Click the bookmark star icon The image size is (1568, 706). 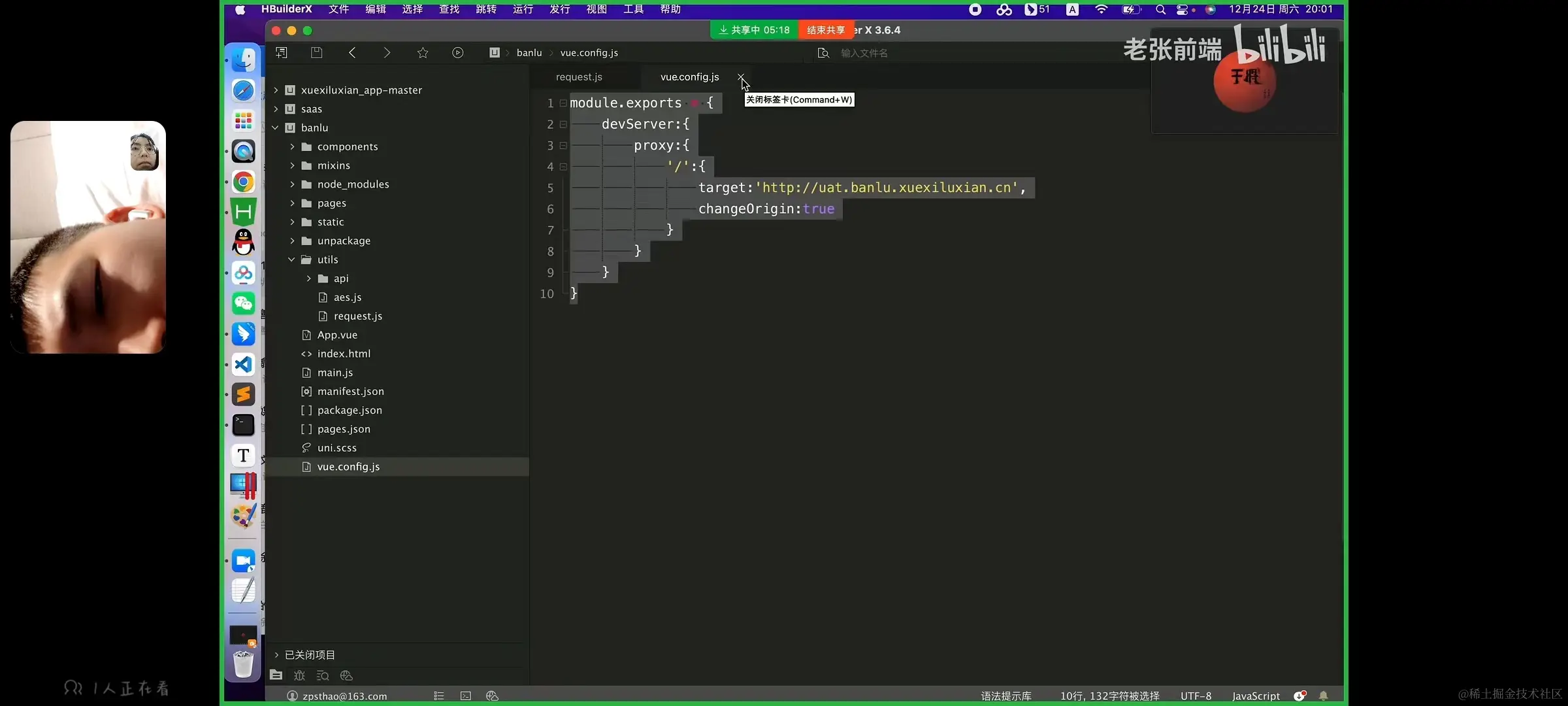(x=423, y=53)
